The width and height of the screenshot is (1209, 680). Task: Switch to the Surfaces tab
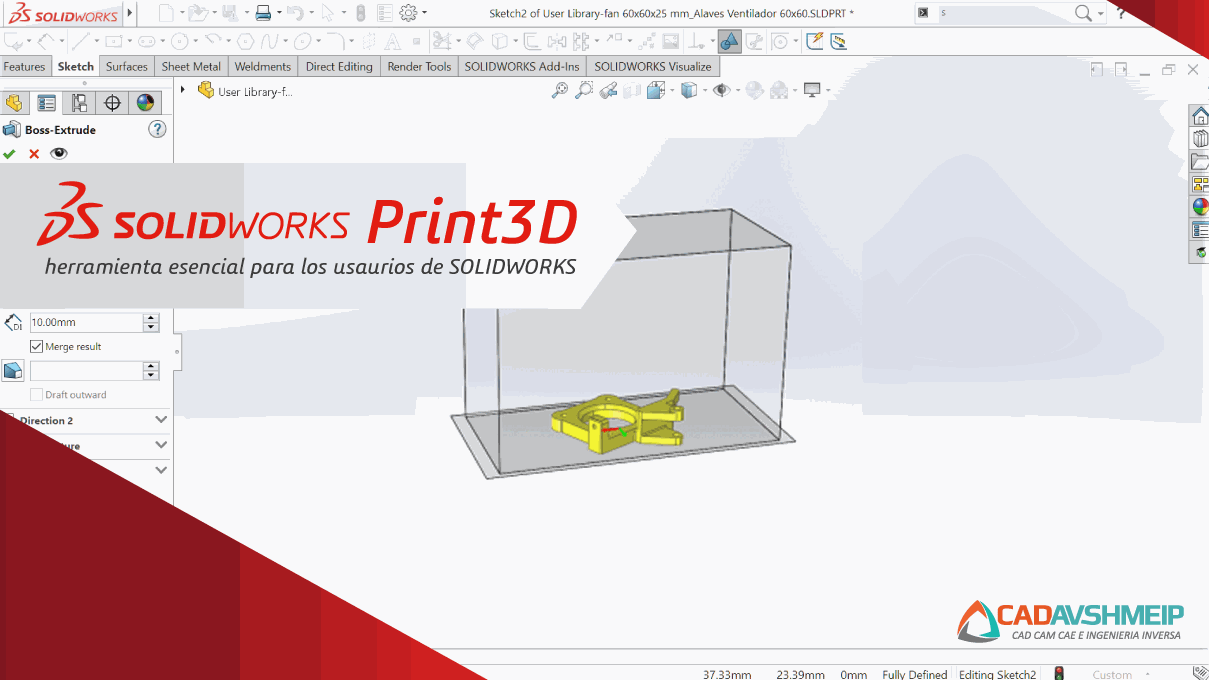pyautogui.click(x=127, y=67)
